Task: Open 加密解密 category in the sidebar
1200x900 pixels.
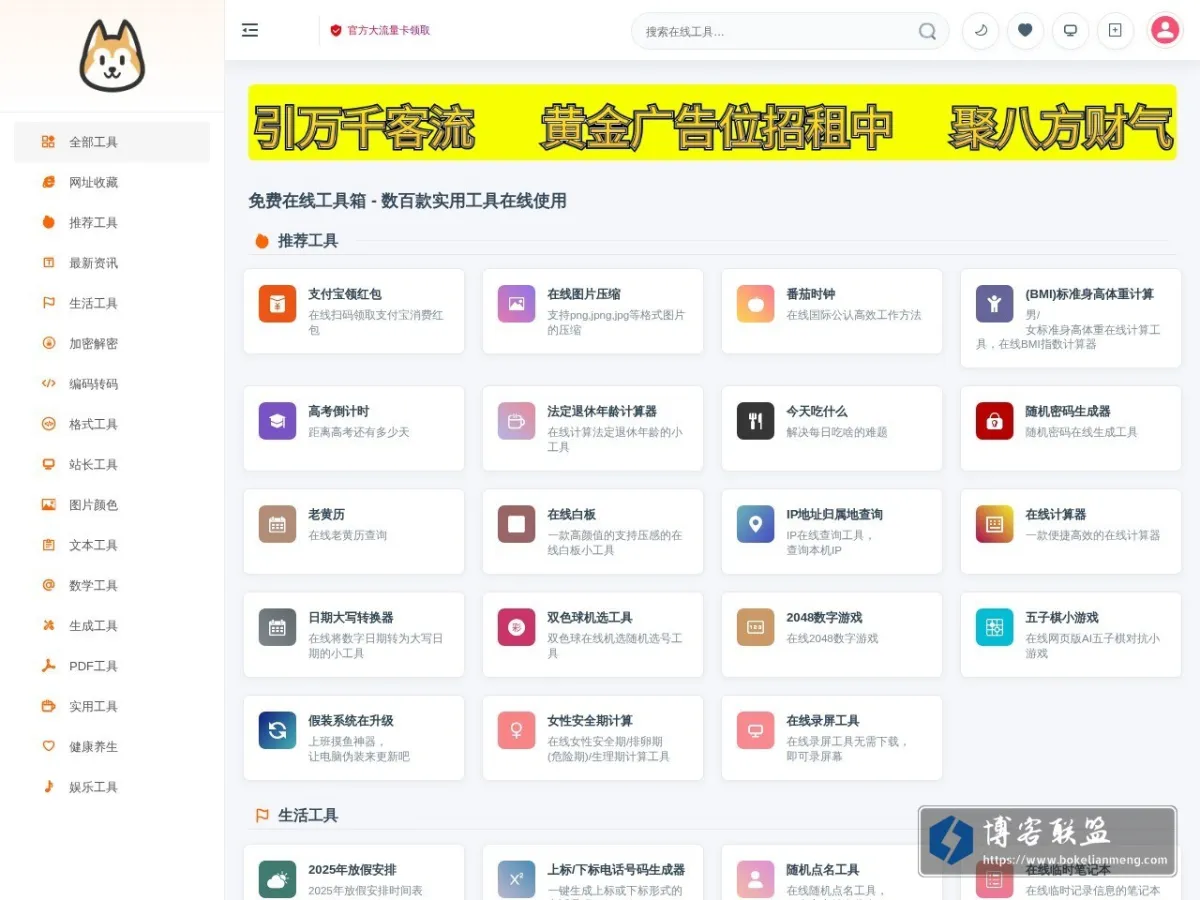Action: (x=112, y=343)
